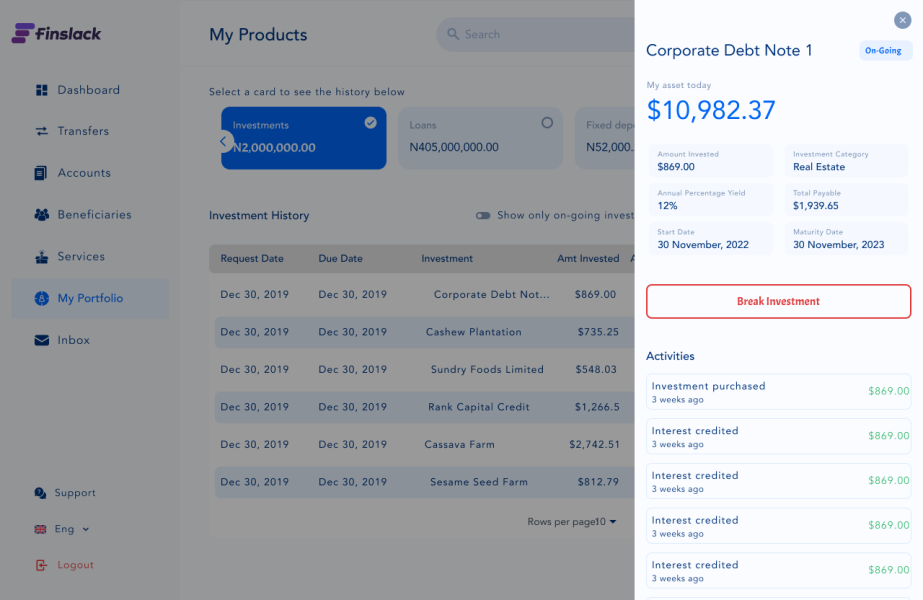Click the Accounts person icon
Image resolution: width=923 pixels, height=600 pixels.
tap(41, 172)
